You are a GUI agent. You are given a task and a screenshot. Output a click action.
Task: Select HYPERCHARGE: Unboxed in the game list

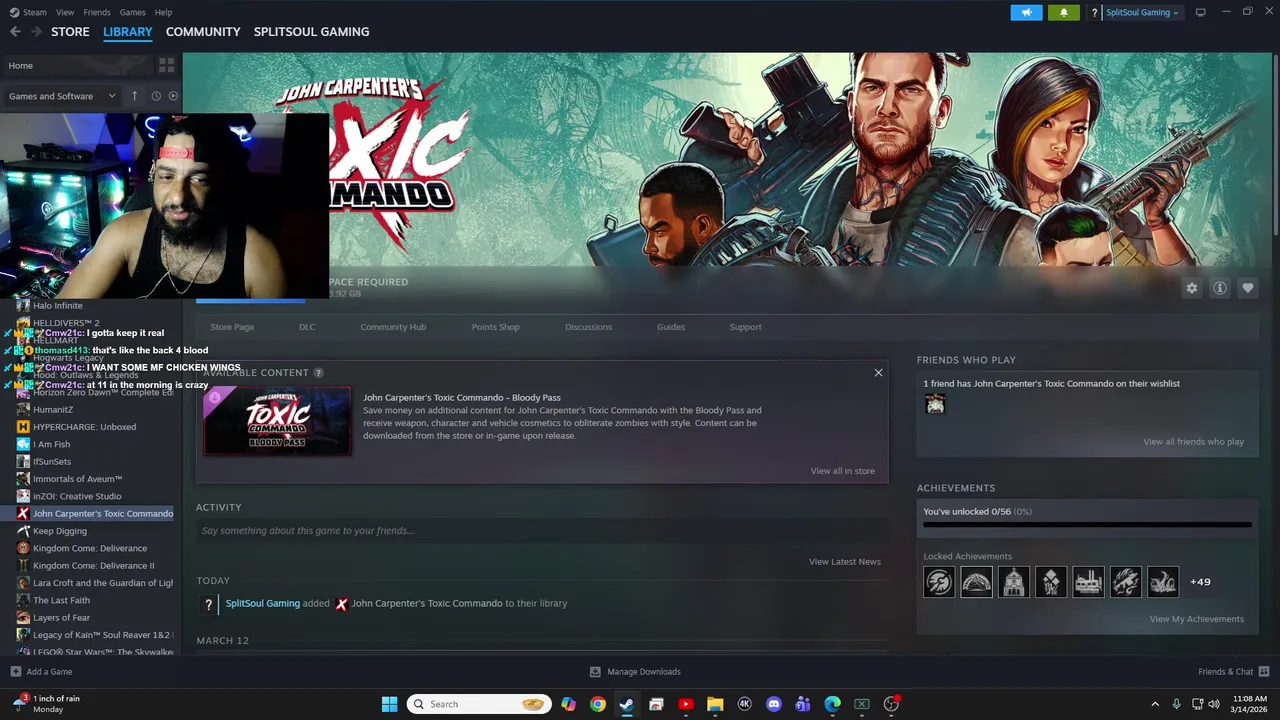point(85,427)
